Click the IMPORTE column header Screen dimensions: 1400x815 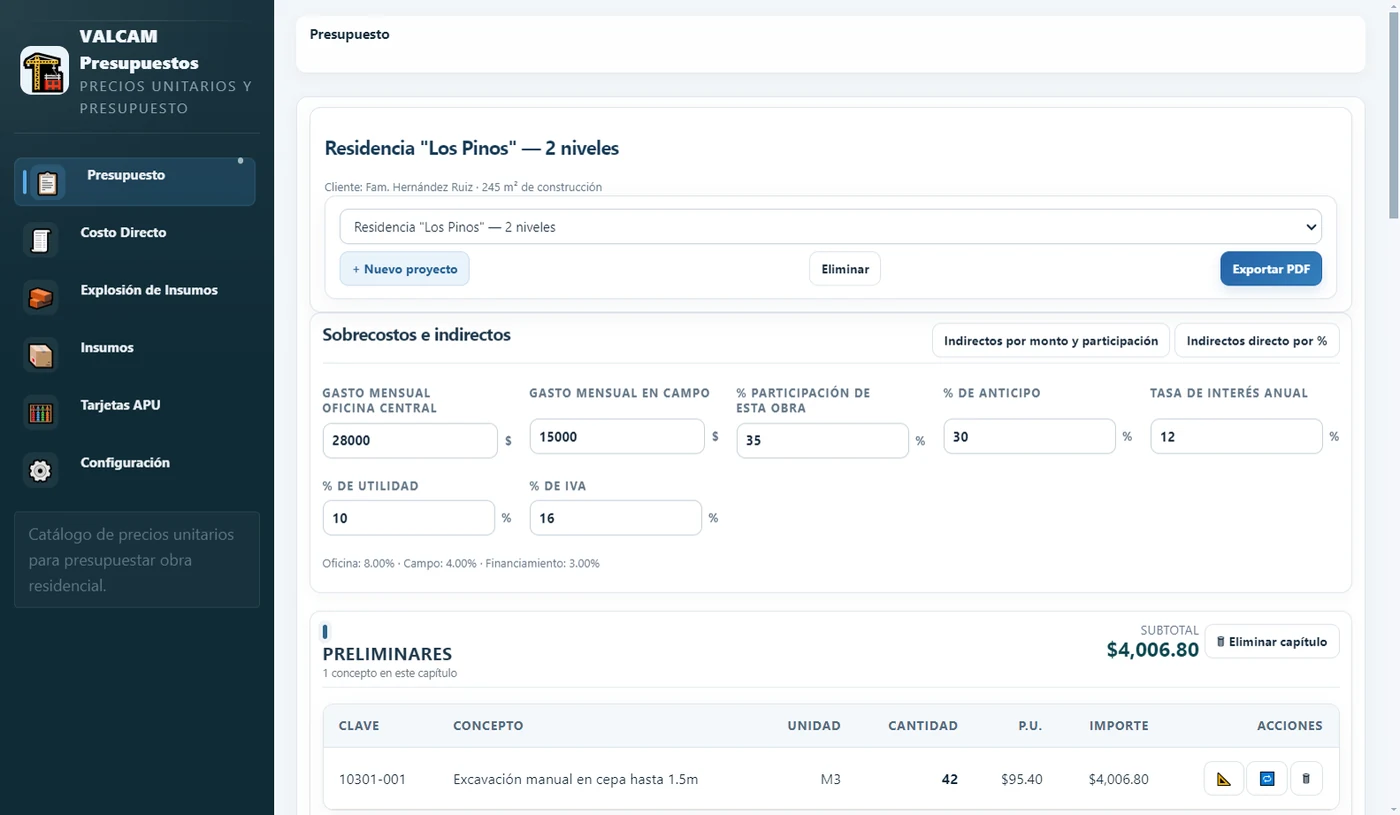pyautogui.click(x=1119, y=726)
